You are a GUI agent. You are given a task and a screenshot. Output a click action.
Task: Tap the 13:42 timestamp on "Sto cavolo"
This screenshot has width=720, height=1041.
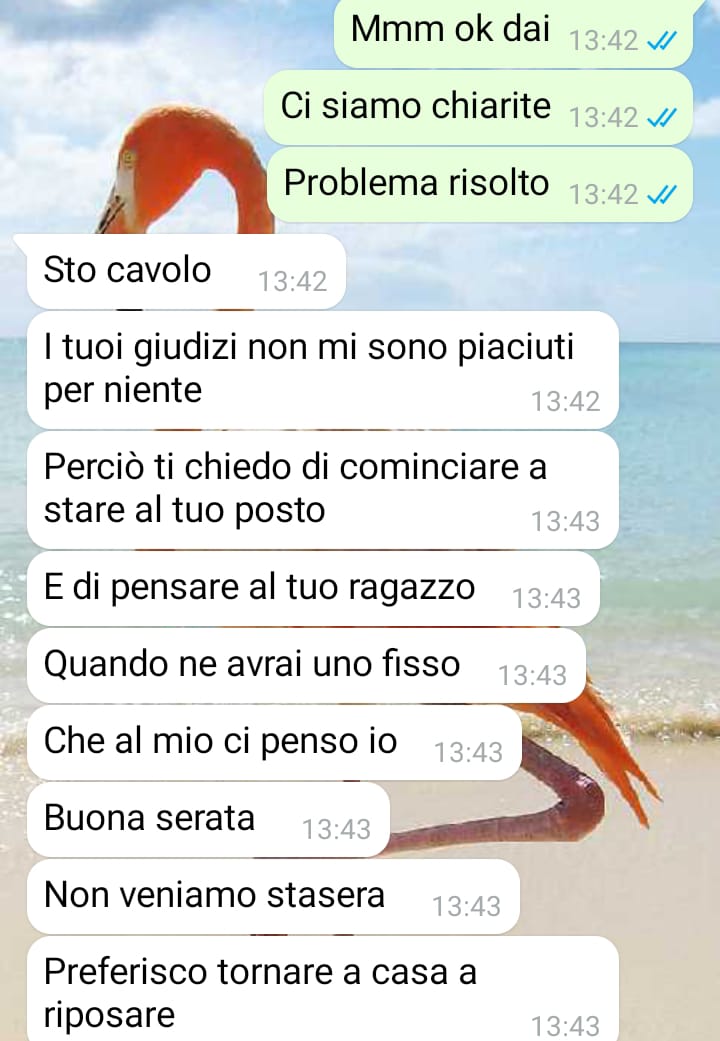(x=292, y=281)
